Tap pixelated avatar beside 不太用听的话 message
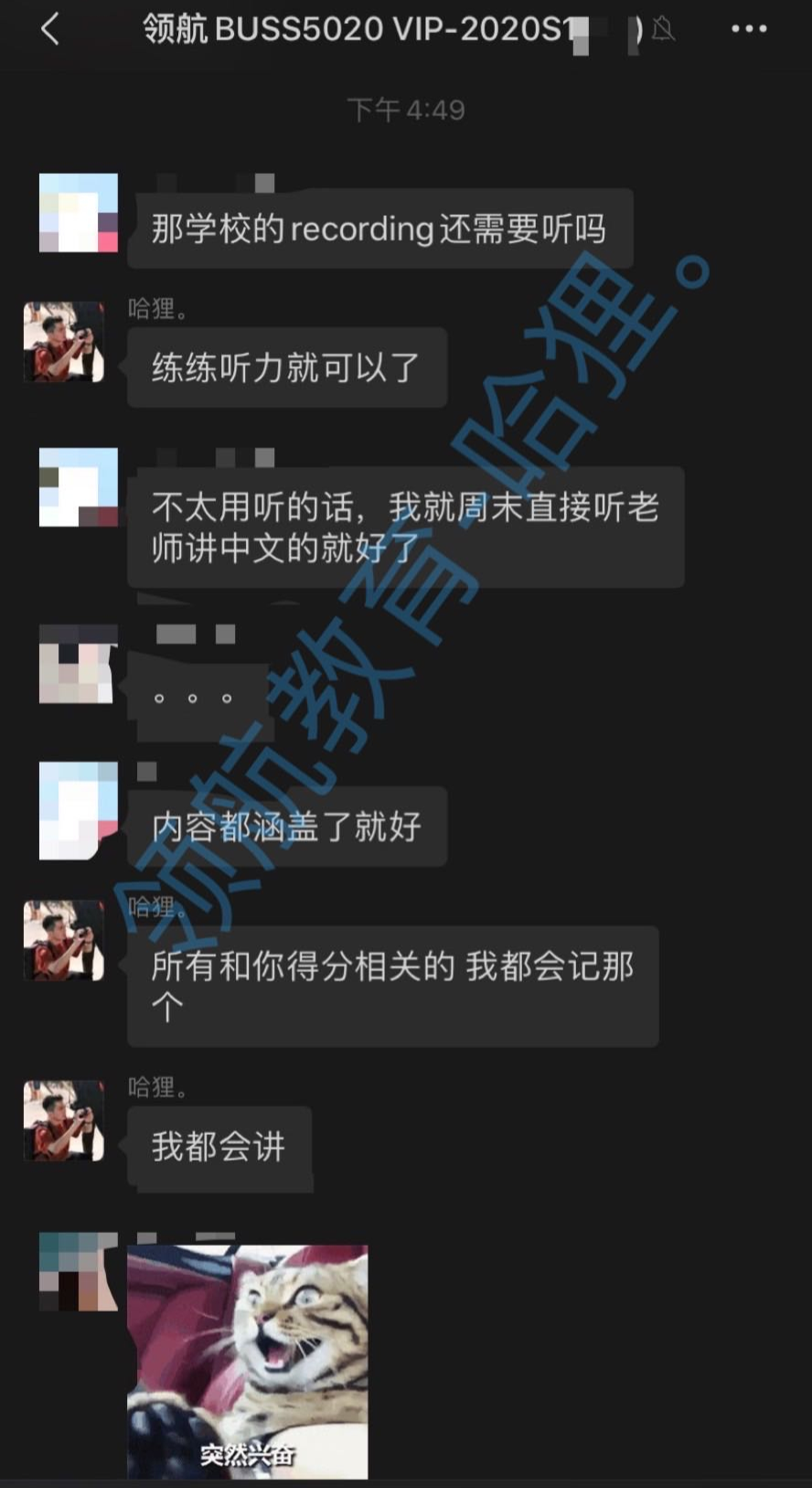 79,487
